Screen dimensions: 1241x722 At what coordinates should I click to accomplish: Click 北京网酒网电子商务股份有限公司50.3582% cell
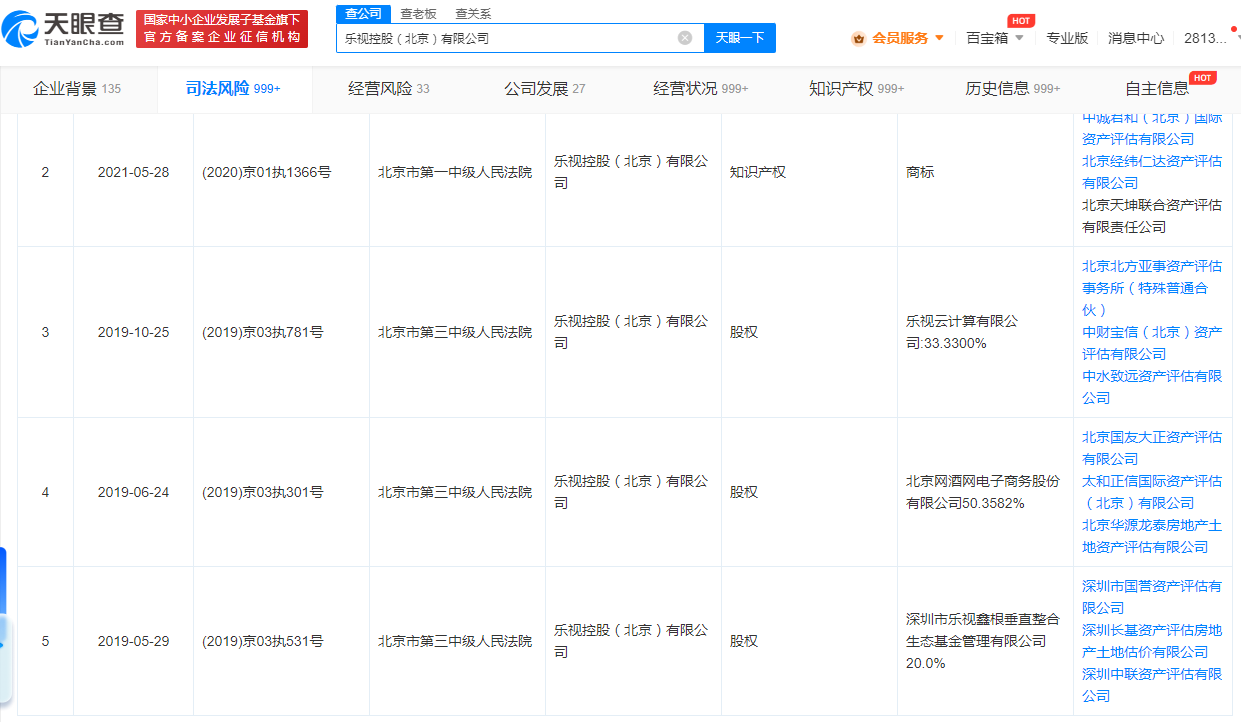tap(982, 492)
